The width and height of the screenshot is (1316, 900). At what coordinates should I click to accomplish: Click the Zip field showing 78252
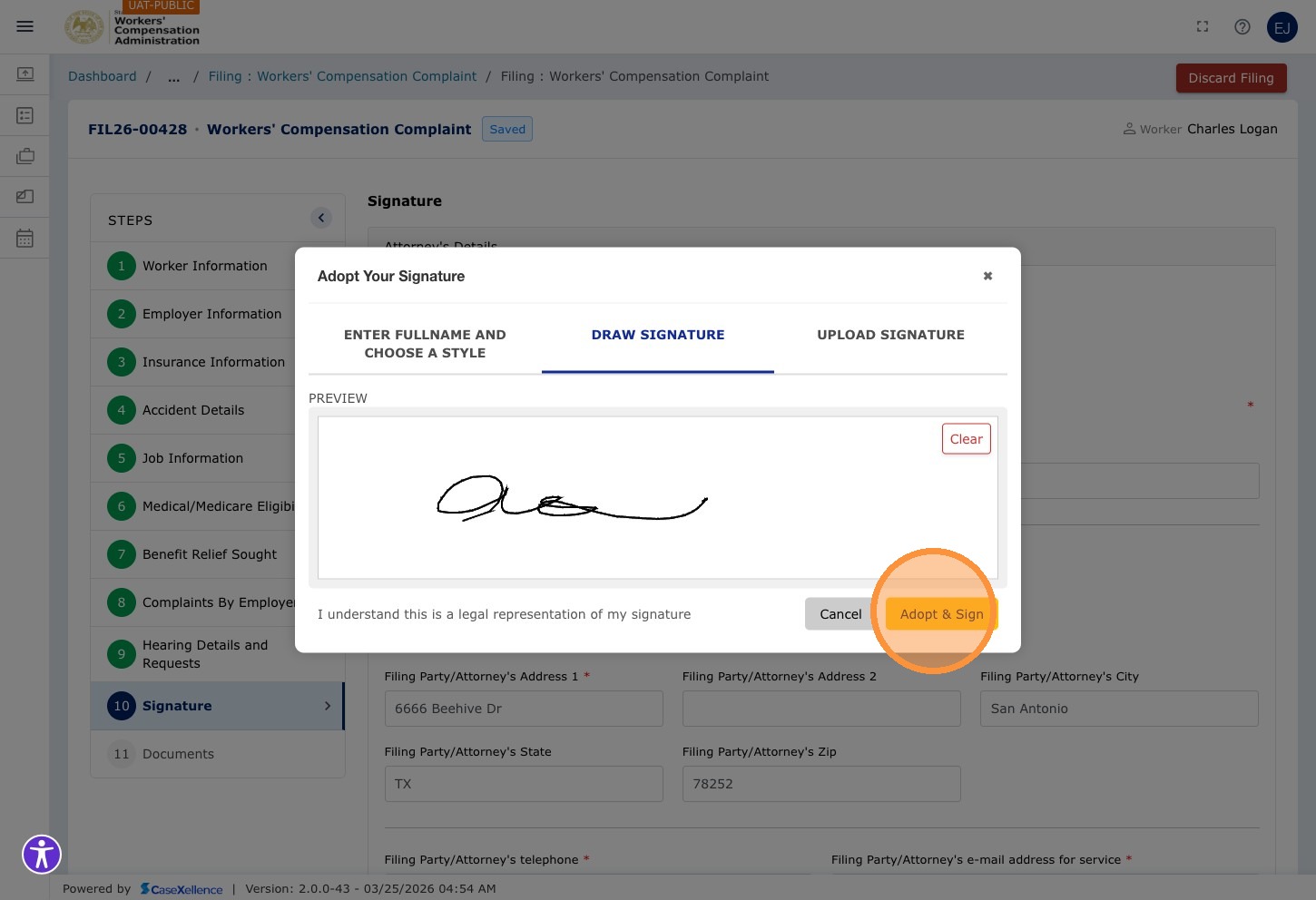point(821,784)
